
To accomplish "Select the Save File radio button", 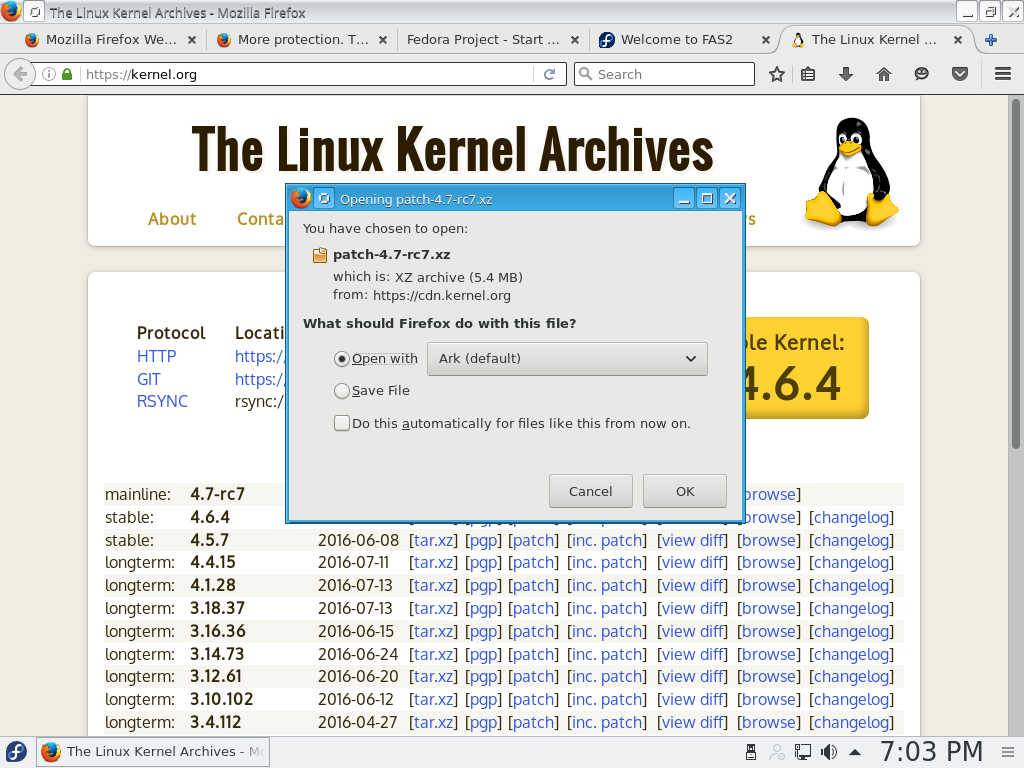I will 342,391.
